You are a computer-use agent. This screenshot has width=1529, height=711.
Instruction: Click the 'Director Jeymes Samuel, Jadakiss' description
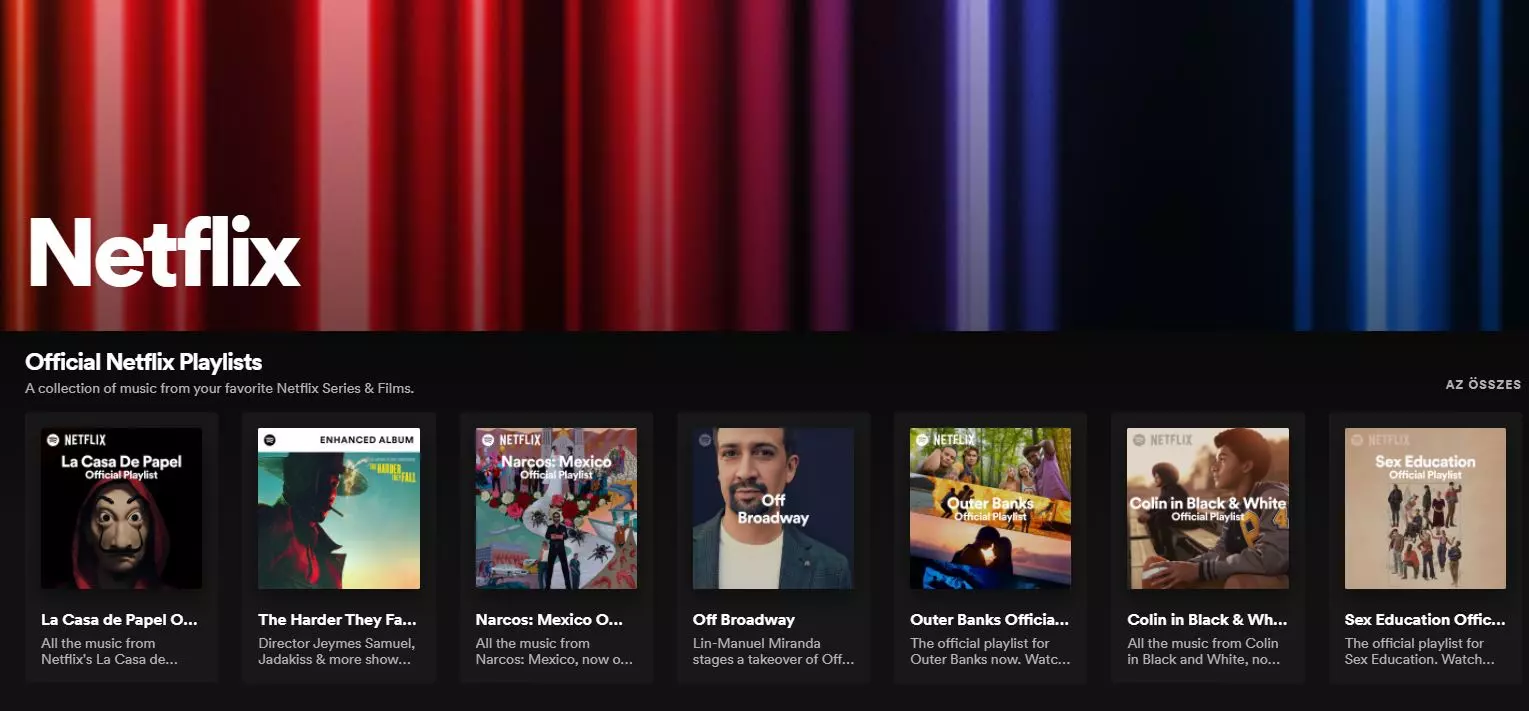point(336,651)
